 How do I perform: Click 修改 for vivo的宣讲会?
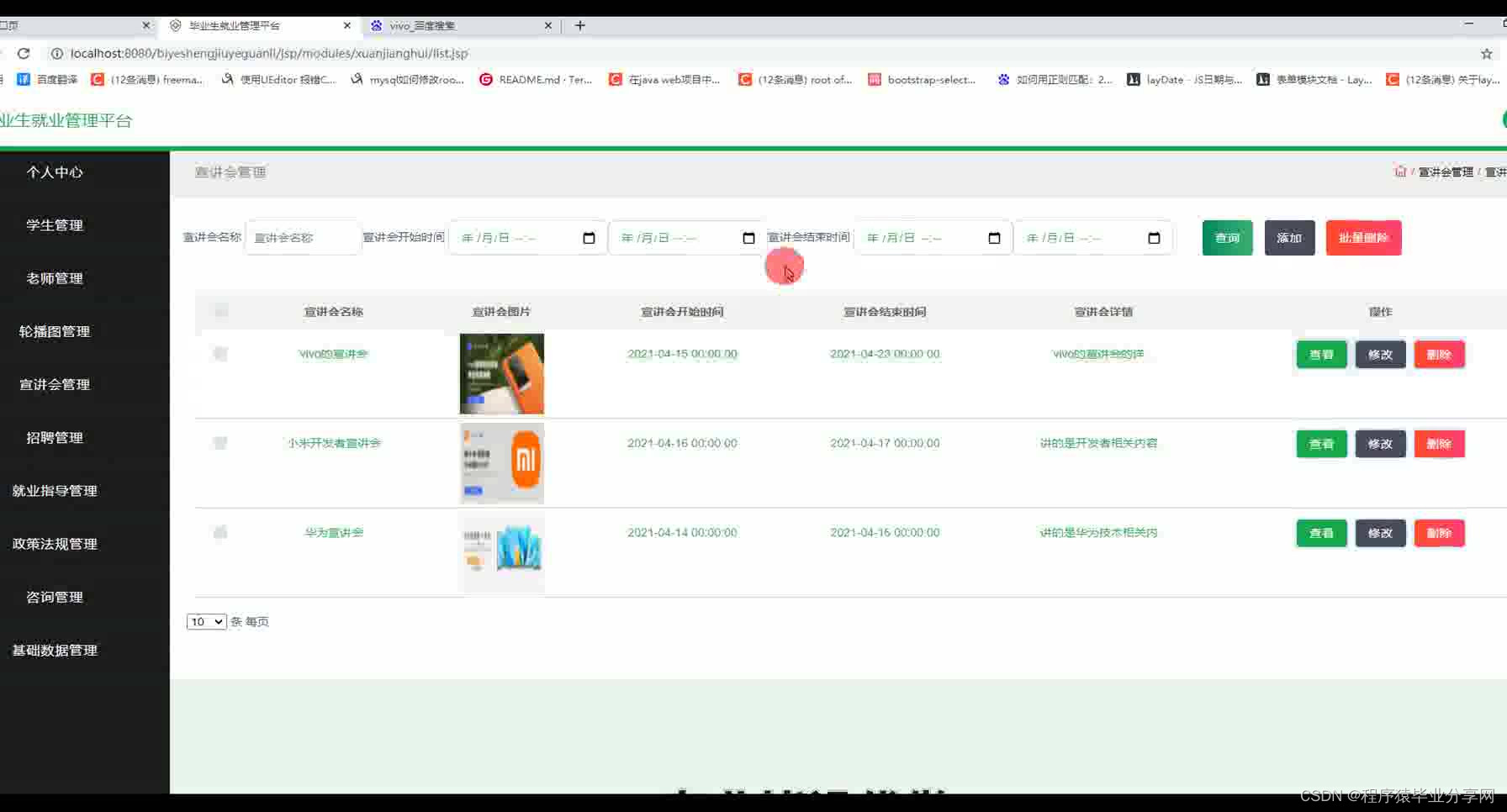(1380, 355)
